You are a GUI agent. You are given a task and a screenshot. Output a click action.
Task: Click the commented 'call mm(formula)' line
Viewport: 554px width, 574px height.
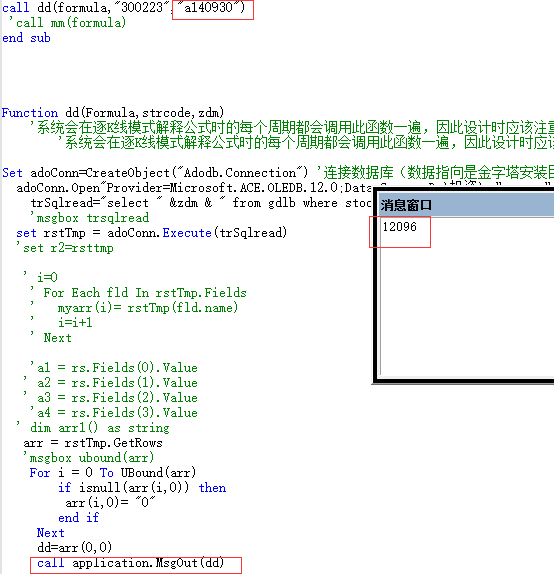click(67, 23)
